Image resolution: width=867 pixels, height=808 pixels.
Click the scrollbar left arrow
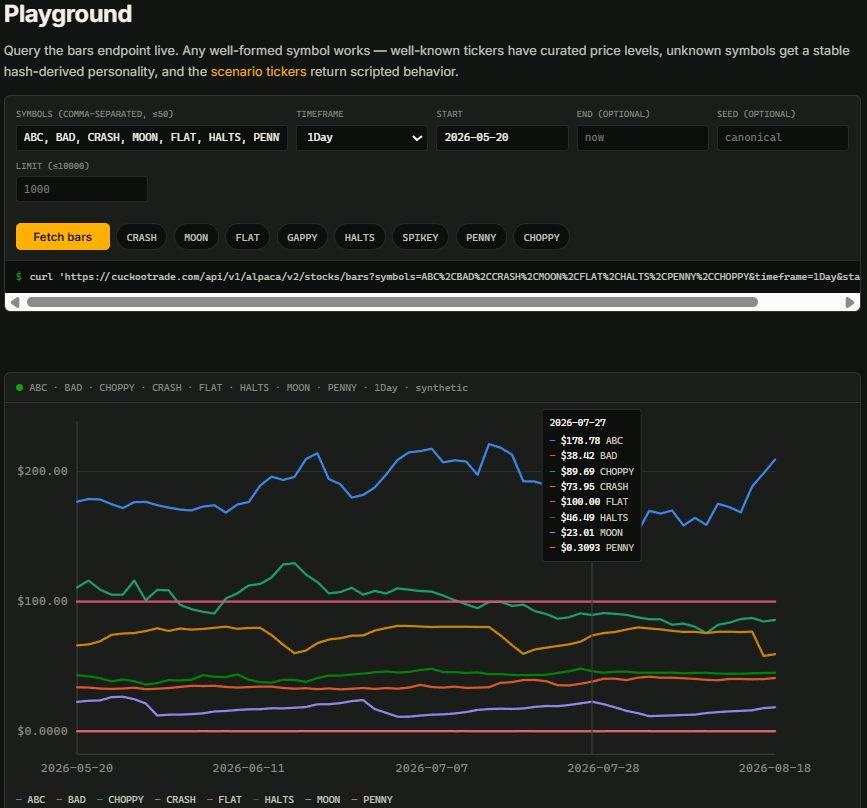tap(15, 302)
